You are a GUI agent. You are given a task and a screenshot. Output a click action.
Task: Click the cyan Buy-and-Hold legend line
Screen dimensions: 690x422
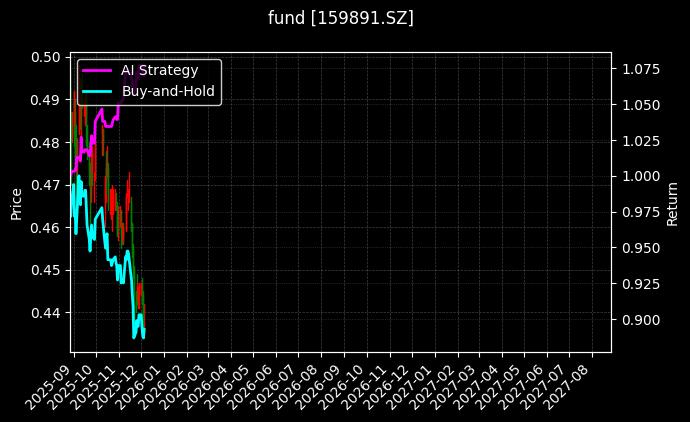pyautogui.click(x=97, y=92)
